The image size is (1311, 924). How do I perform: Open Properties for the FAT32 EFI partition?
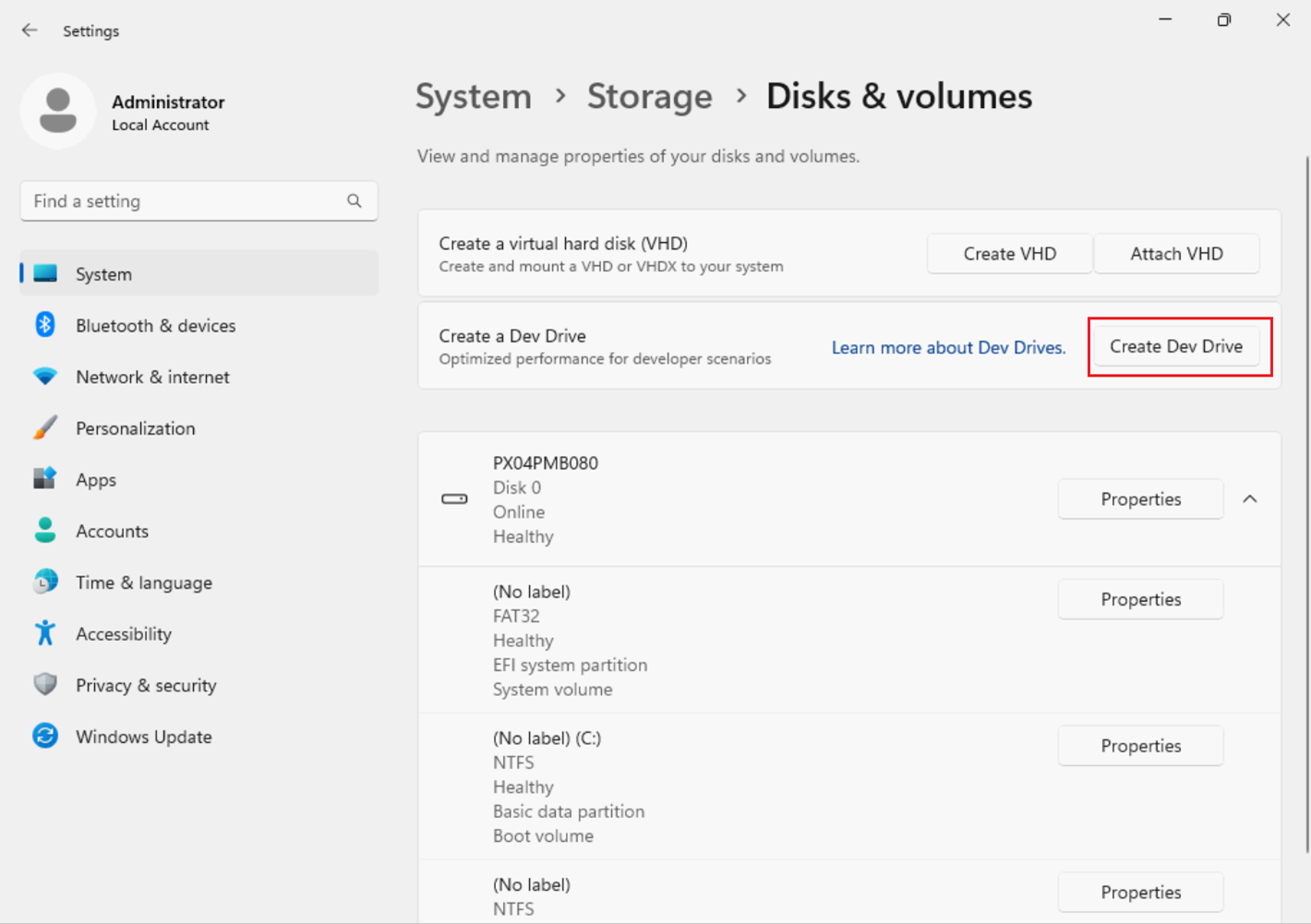pos(1140,600)
